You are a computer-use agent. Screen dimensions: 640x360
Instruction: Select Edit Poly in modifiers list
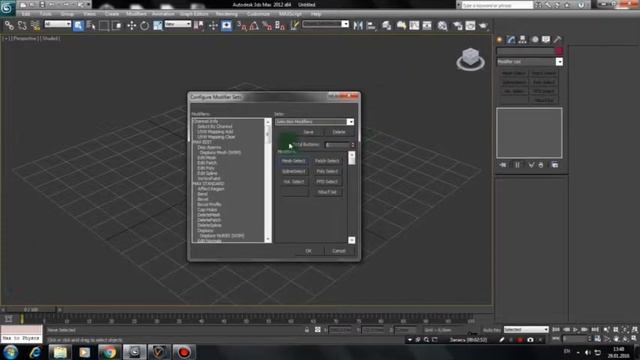point(206,168)
